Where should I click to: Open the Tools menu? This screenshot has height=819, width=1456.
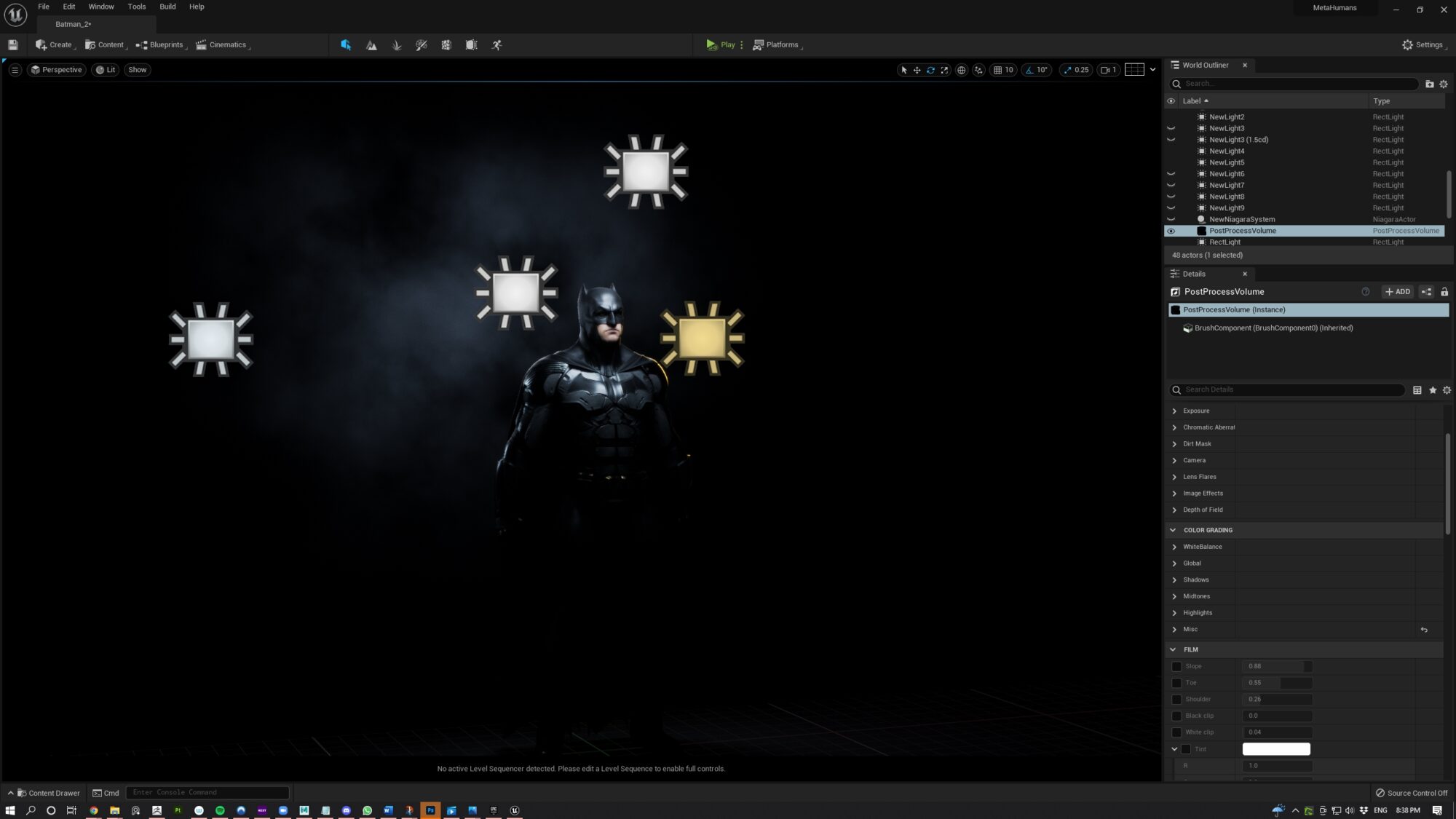click(x=137, y=7)
